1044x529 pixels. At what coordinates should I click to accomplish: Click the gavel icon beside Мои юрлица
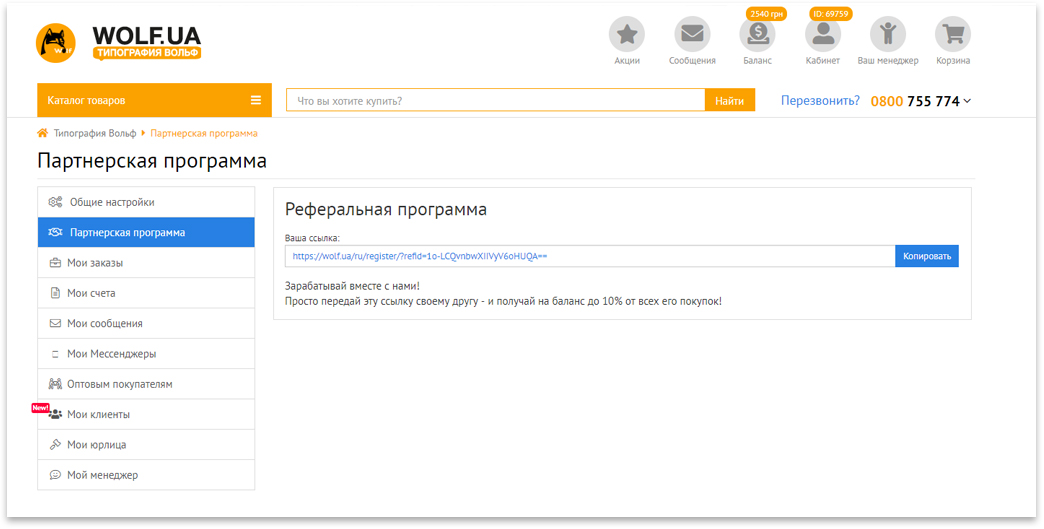[55, 444]
